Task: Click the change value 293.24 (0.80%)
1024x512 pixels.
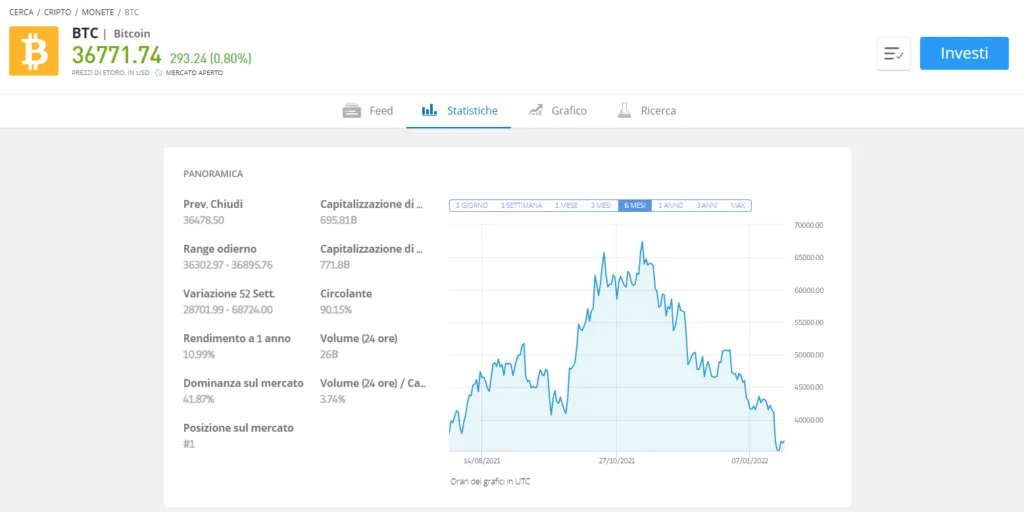Action: point(210,58)
